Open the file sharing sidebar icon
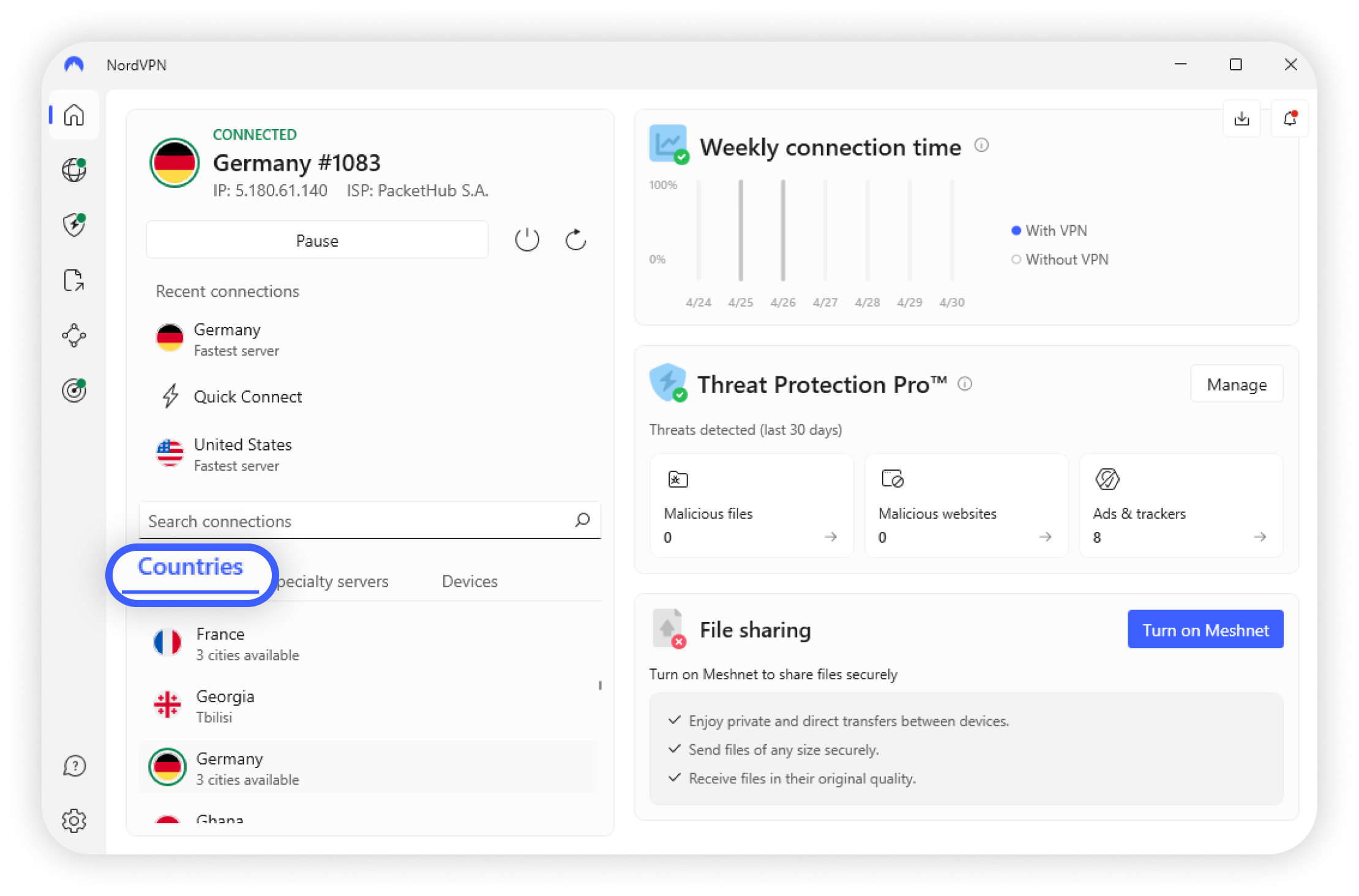 coord(74,280)
